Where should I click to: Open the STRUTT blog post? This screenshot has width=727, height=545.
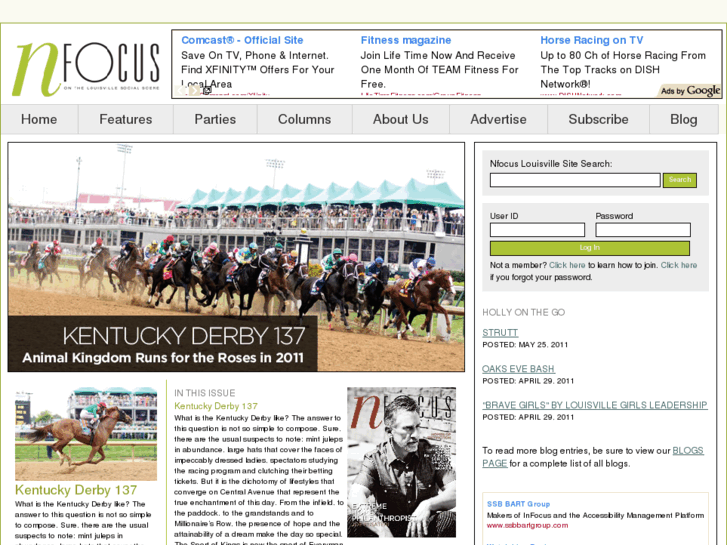pos(500,333)
